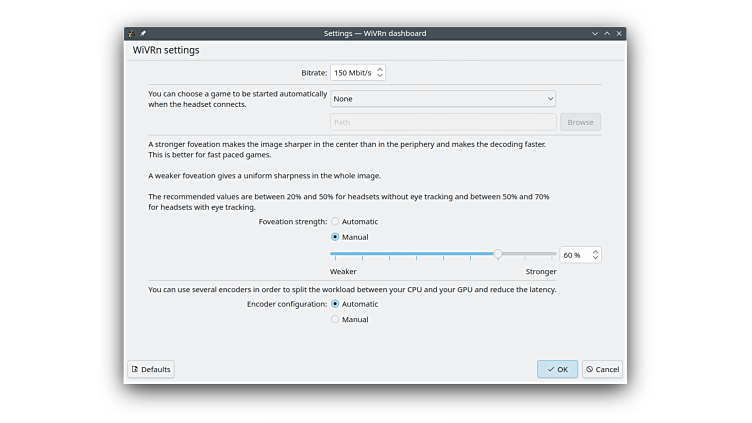Image resolution: width=752 pixels, height=423 pixels.
Task: Click the foveation strength slider handle
Action: (x=498, y=254)
